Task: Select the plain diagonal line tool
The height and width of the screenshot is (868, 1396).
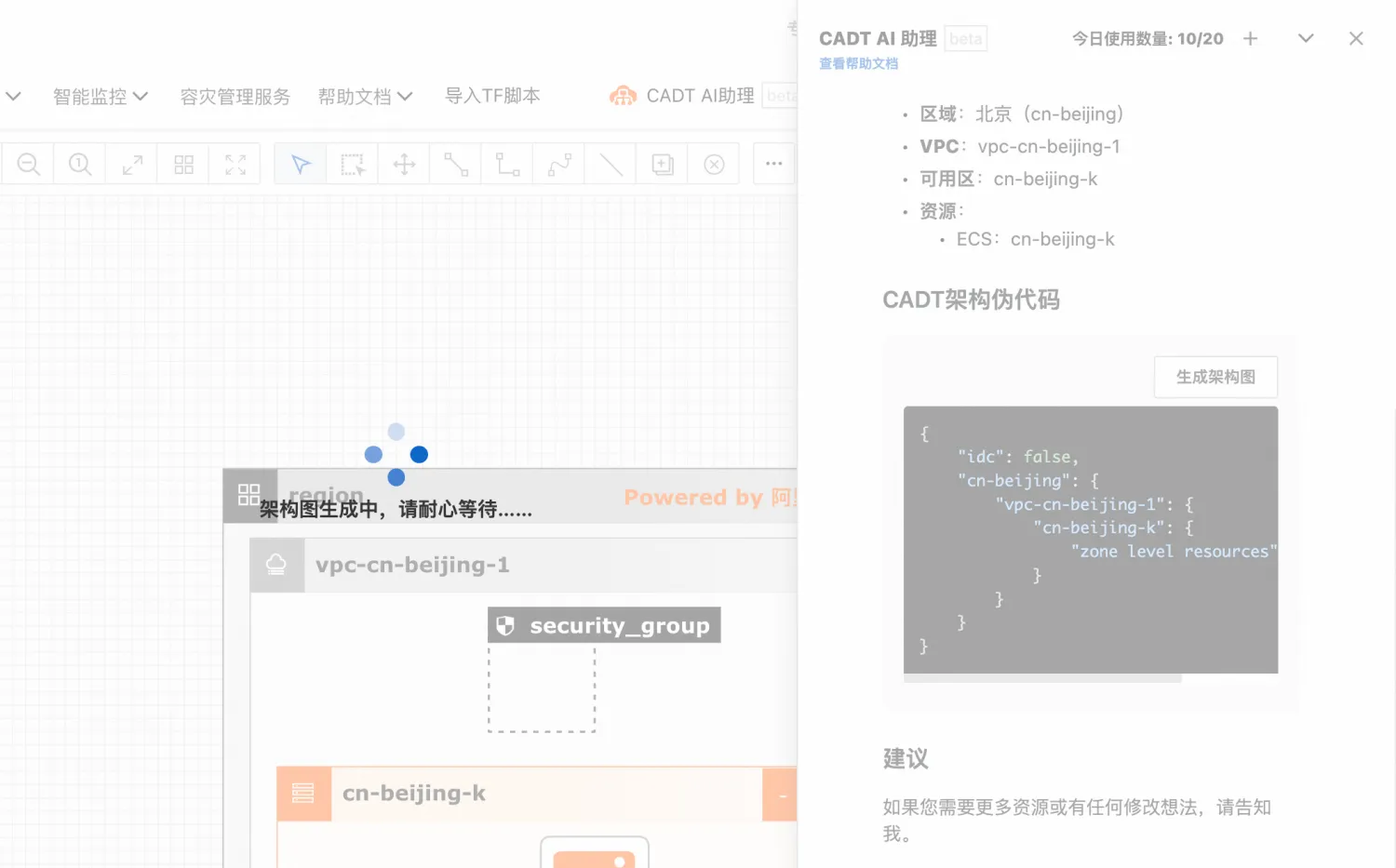Action: coord(611,165)
